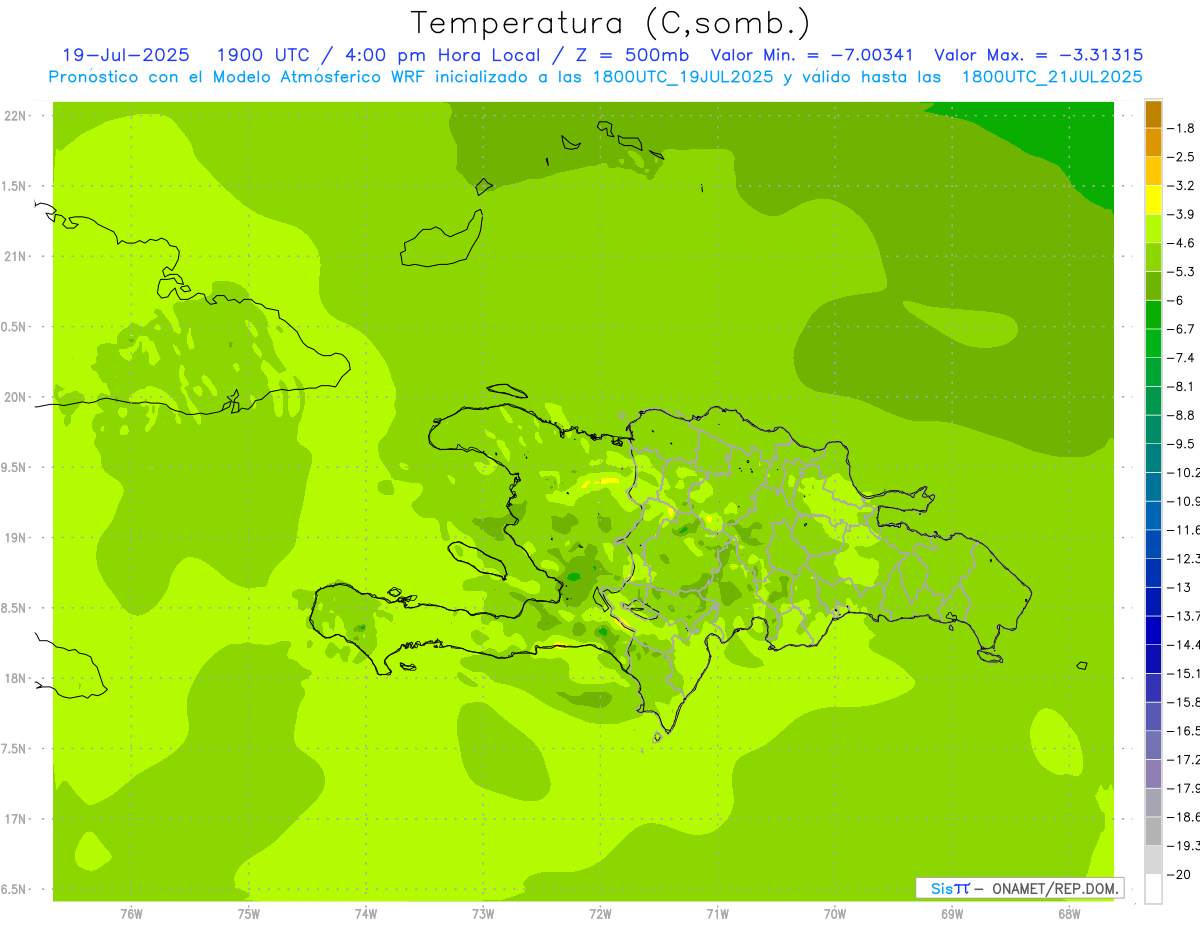Image resolution: width=1200 pixels, height=927 pixels.
Task: Click the 'Valor Min. = -7.00341' readout
Action: 811,55
